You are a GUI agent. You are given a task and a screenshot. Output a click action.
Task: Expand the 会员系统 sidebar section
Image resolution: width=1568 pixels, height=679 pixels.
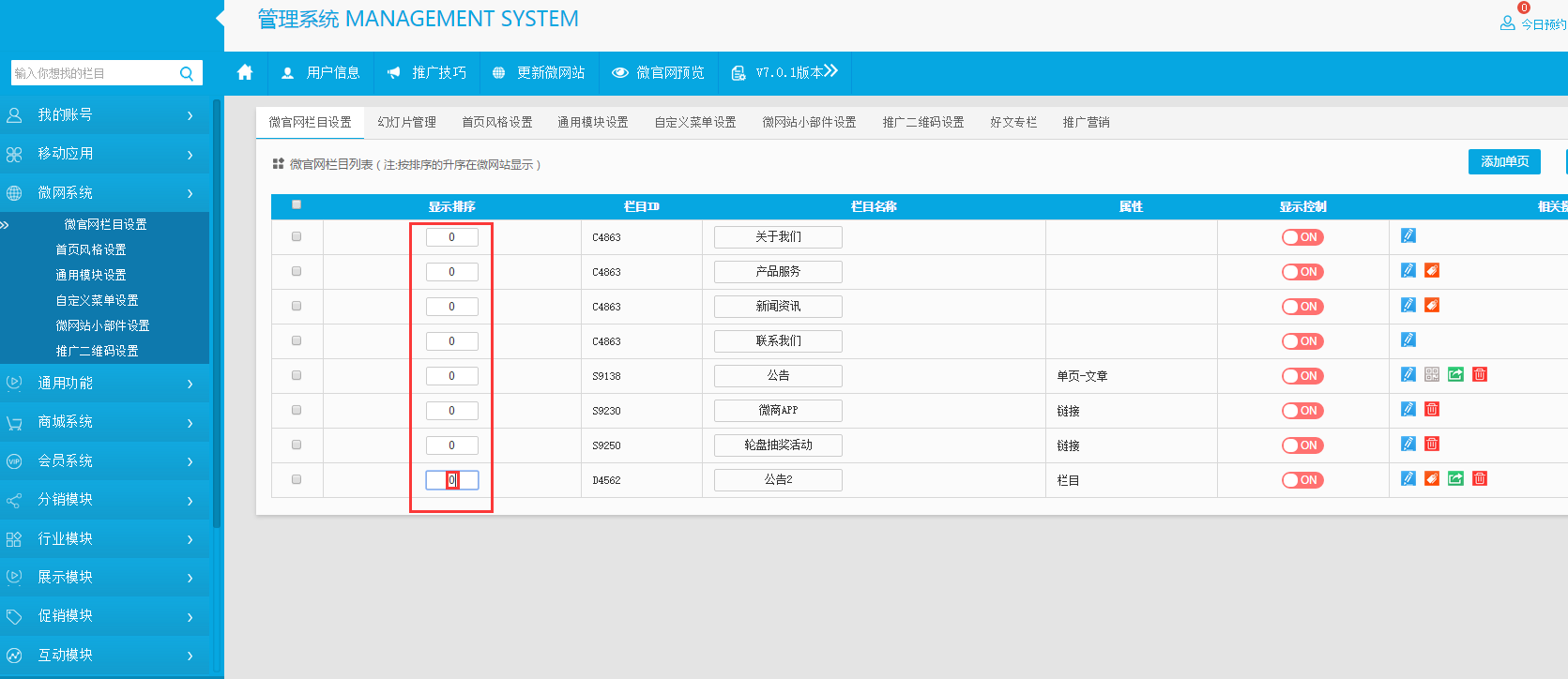pyautogui.click(x=105, y=460)
